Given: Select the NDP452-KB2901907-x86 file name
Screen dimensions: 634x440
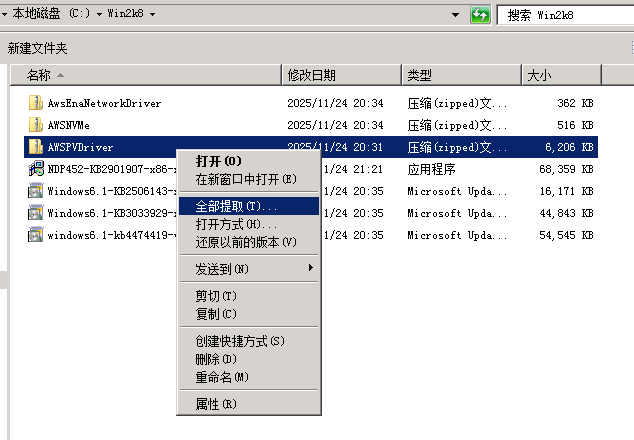Looking at the screenshot, I should pyautogui.click(x=112, y=169).
